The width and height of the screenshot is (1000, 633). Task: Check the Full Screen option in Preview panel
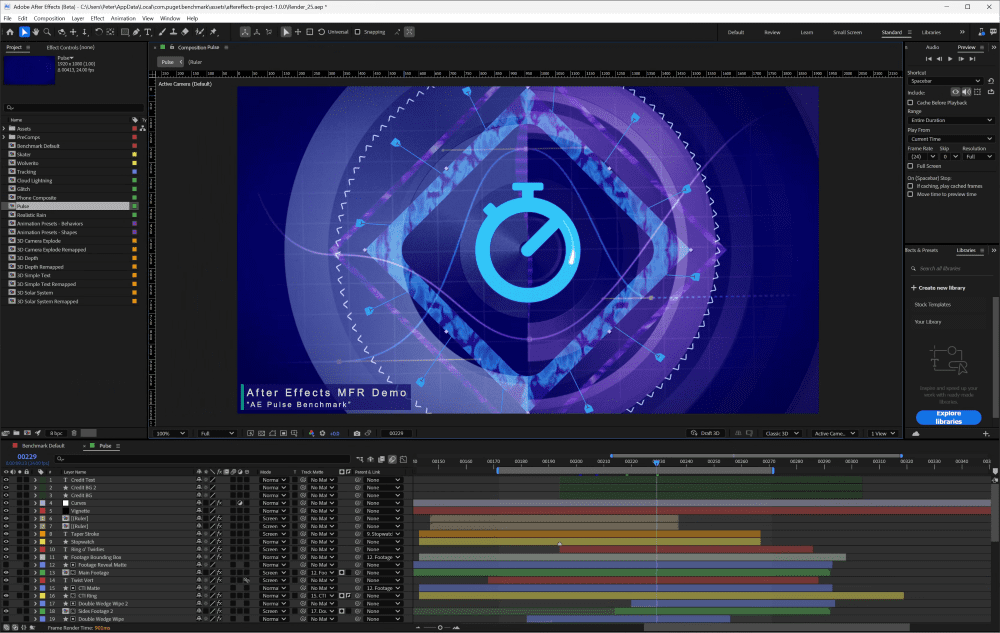(x=910, y=166)
